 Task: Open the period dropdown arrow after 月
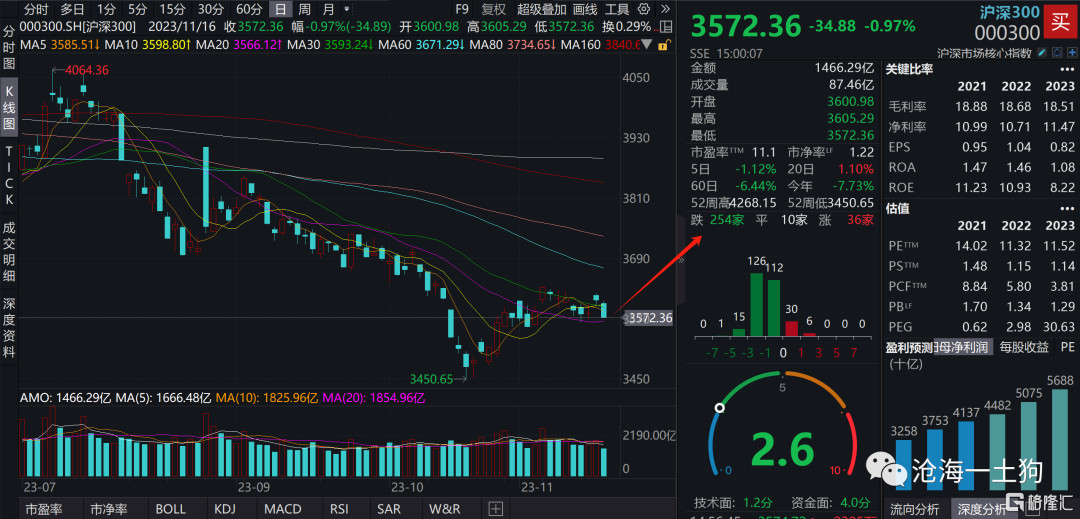pos(346,9)
